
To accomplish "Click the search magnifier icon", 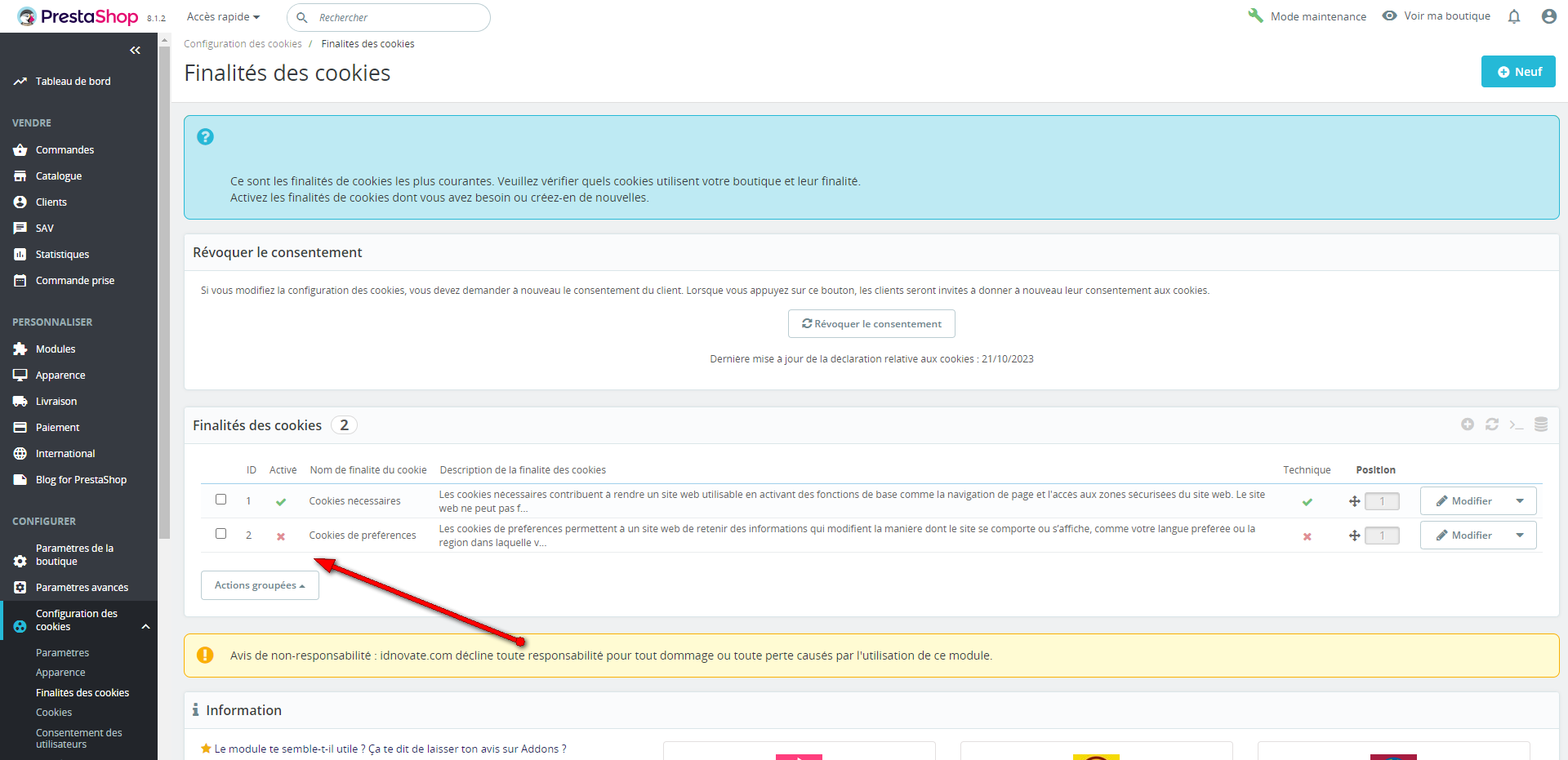I will click(302, 17).
